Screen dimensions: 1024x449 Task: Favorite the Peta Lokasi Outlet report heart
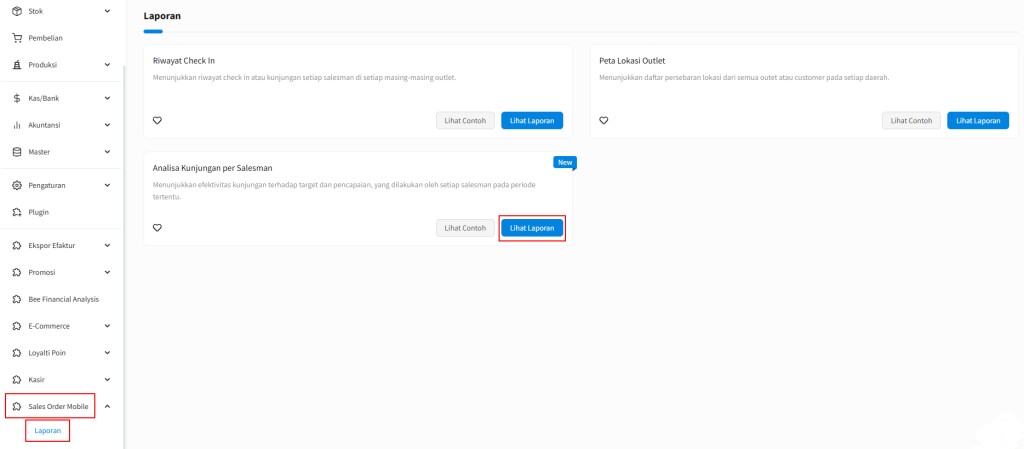[603, 120]
